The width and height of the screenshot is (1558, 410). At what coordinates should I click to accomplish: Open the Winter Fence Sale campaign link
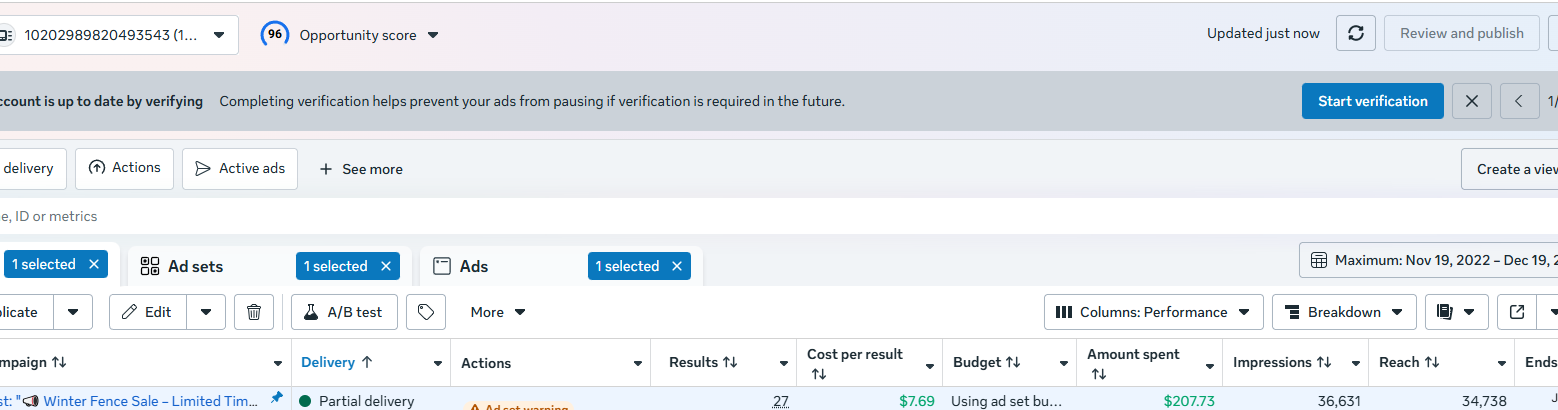click(x=151, y=401)
